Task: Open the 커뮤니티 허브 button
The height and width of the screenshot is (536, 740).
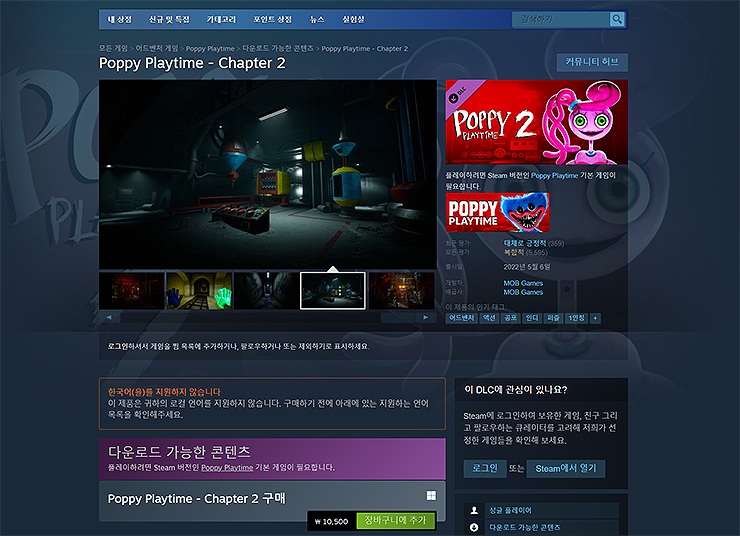Action: 592,62
